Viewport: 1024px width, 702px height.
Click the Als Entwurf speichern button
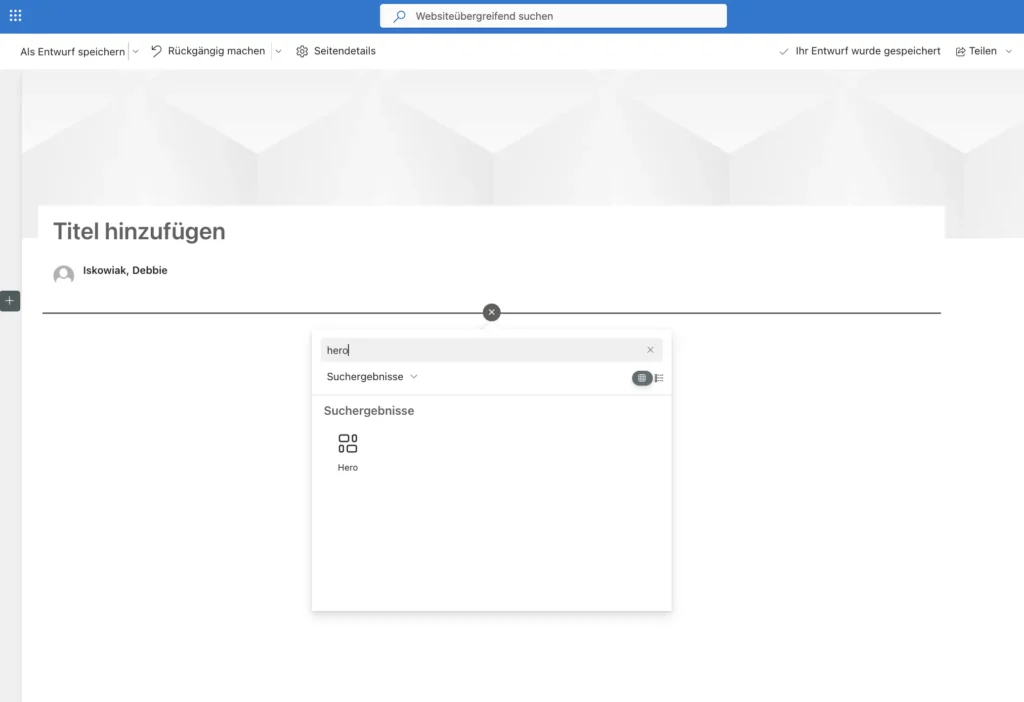(72, 51)
